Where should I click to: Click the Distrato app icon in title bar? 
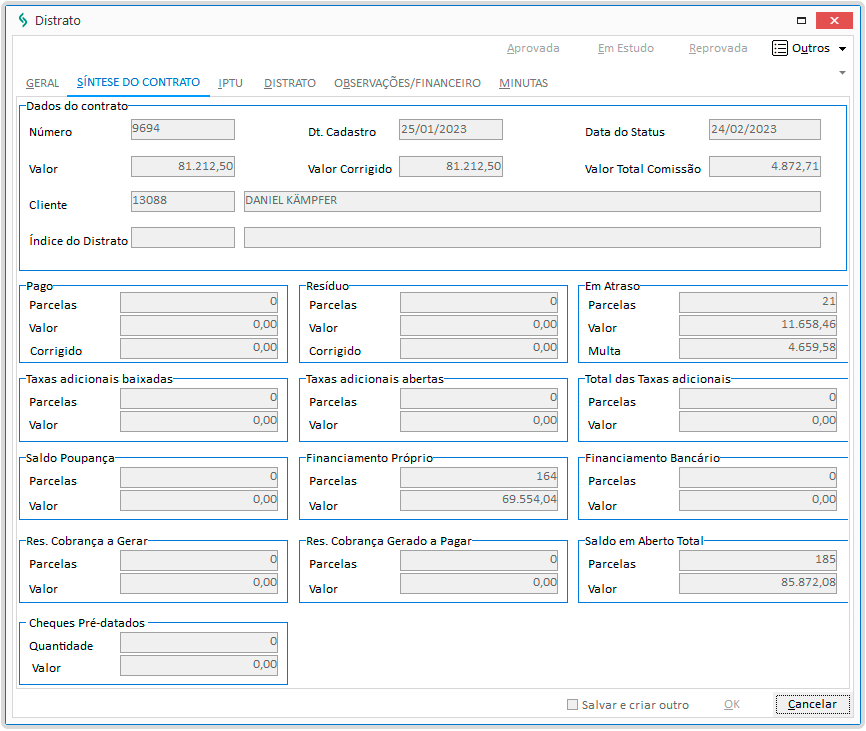click(23, 20)
